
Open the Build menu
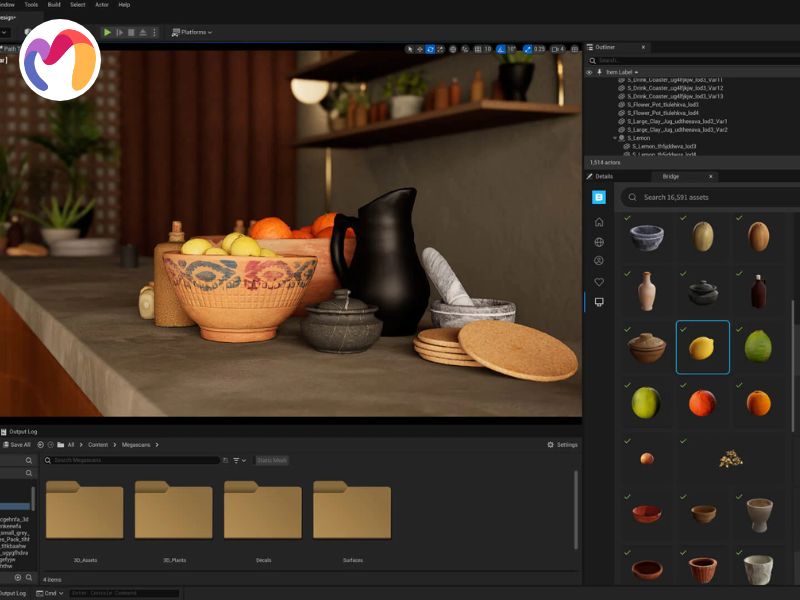point(54,4)
